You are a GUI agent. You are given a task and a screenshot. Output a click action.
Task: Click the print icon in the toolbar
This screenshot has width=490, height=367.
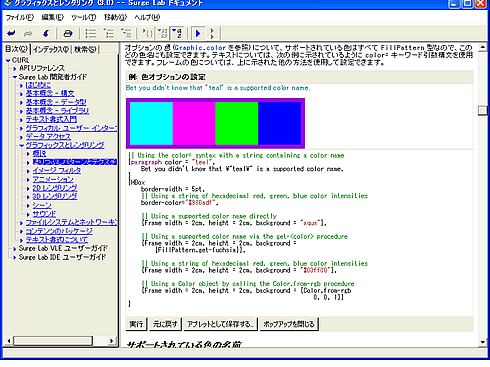(x=68, y=33)
